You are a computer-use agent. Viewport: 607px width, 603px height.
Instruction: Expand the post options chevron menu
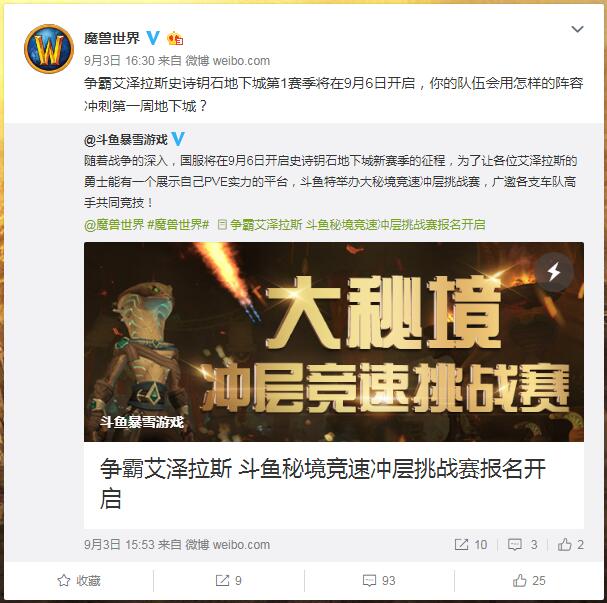pos(577,29)
